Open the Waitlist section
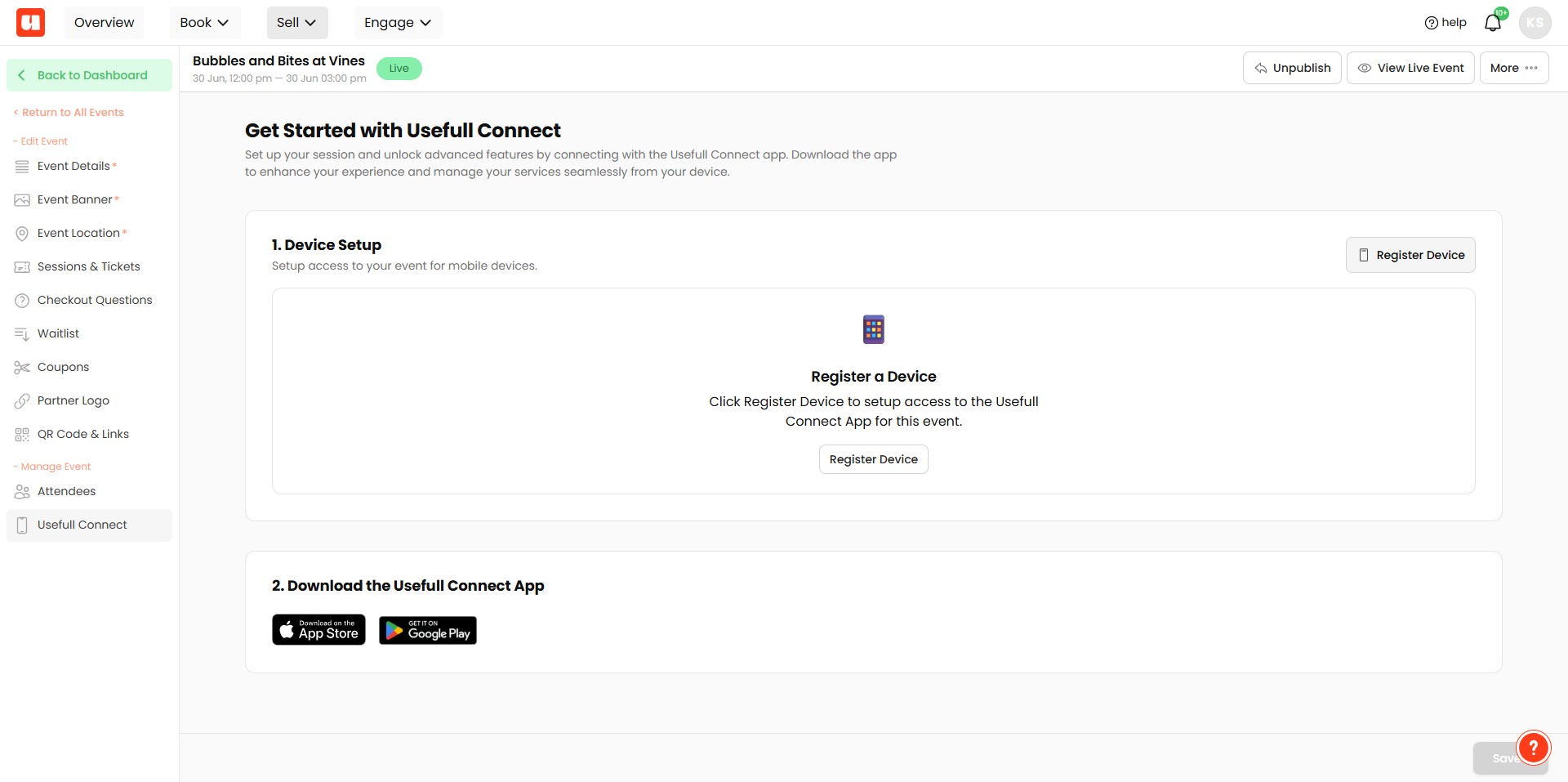This screenshot has width=1568, height=782. 90,334
